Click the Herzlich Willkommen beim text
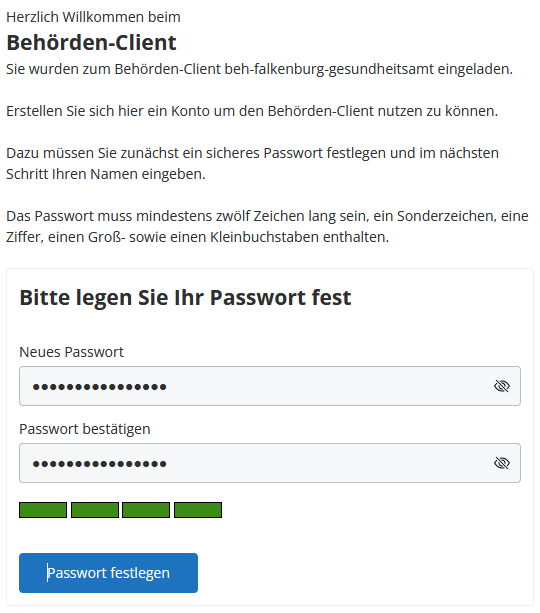 click(93, 17)
